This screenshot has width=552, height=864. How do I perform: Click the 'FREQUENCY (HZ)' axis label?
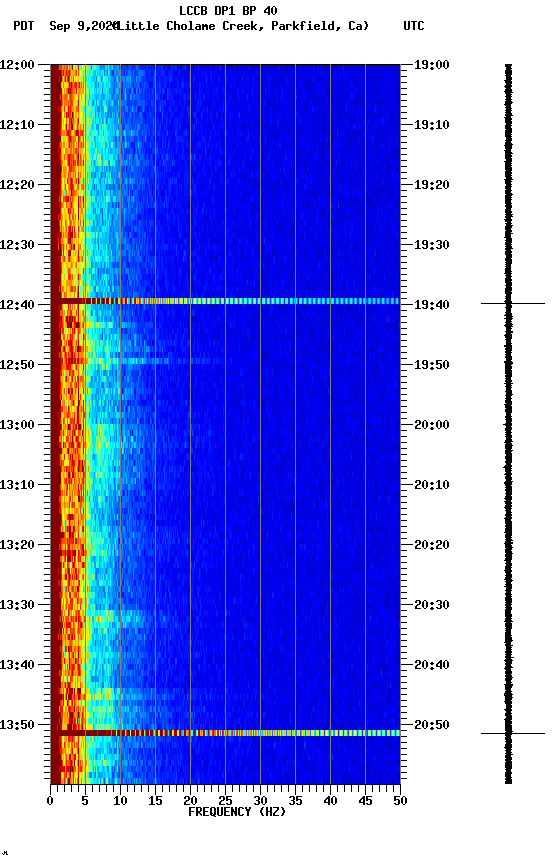237,813
